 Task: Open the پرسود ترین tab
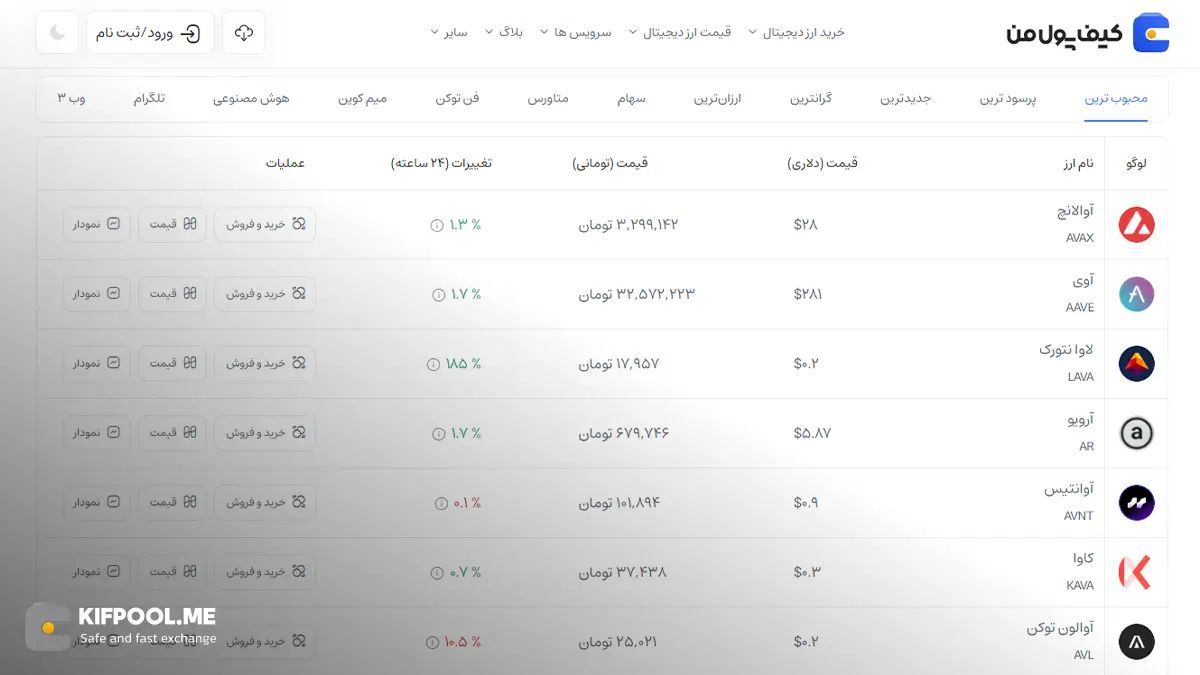pos(1008,99)
